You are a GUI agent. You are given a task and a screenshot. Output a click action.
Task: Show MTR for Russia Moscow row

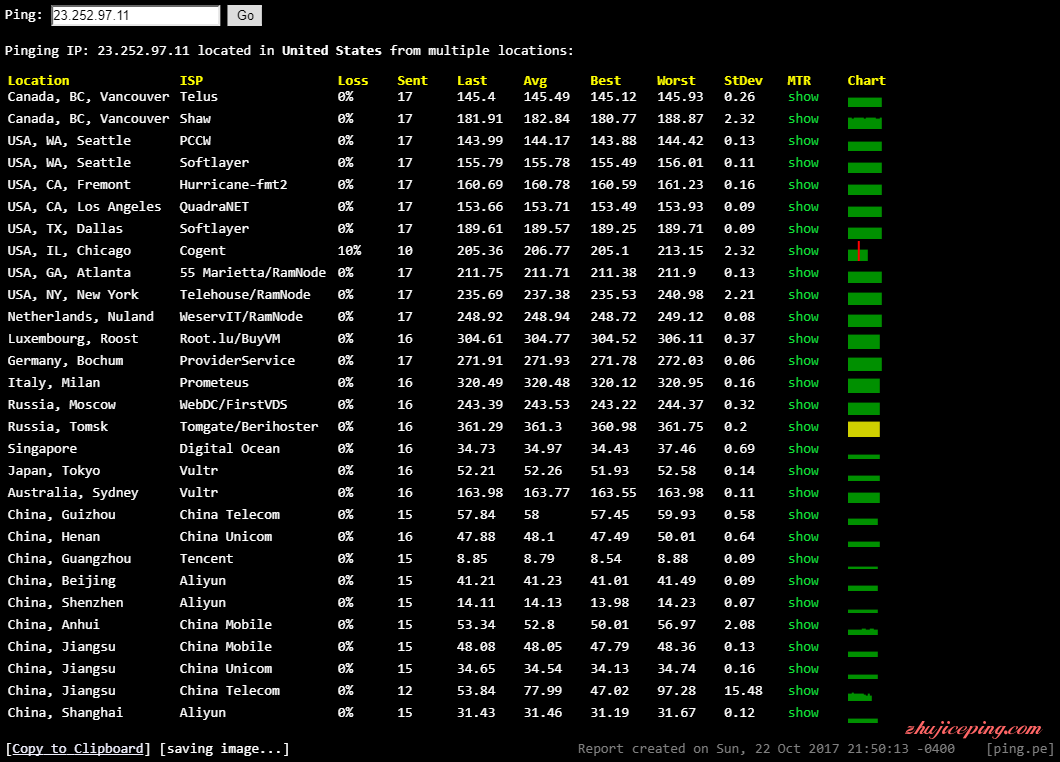click(x=803, y=404)
